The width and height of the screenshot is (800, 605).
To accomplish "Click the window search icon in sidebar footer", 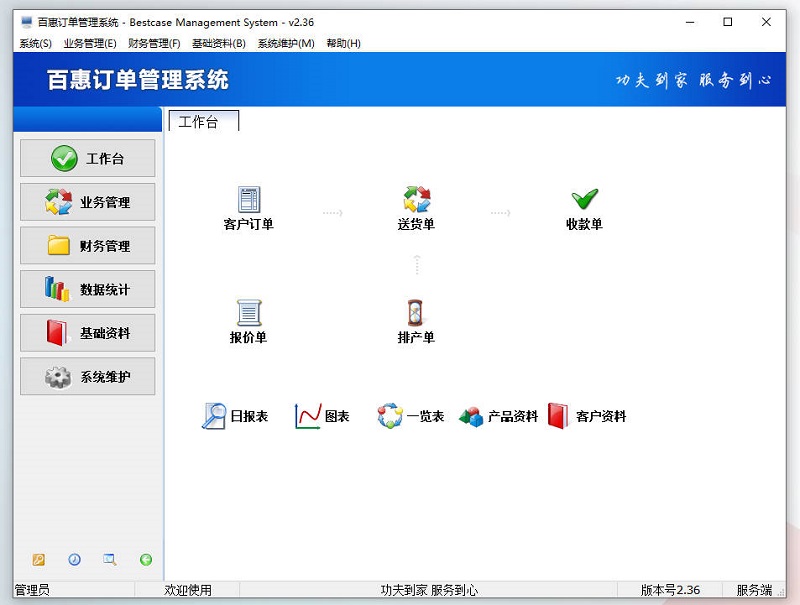I will click(110, 560).
